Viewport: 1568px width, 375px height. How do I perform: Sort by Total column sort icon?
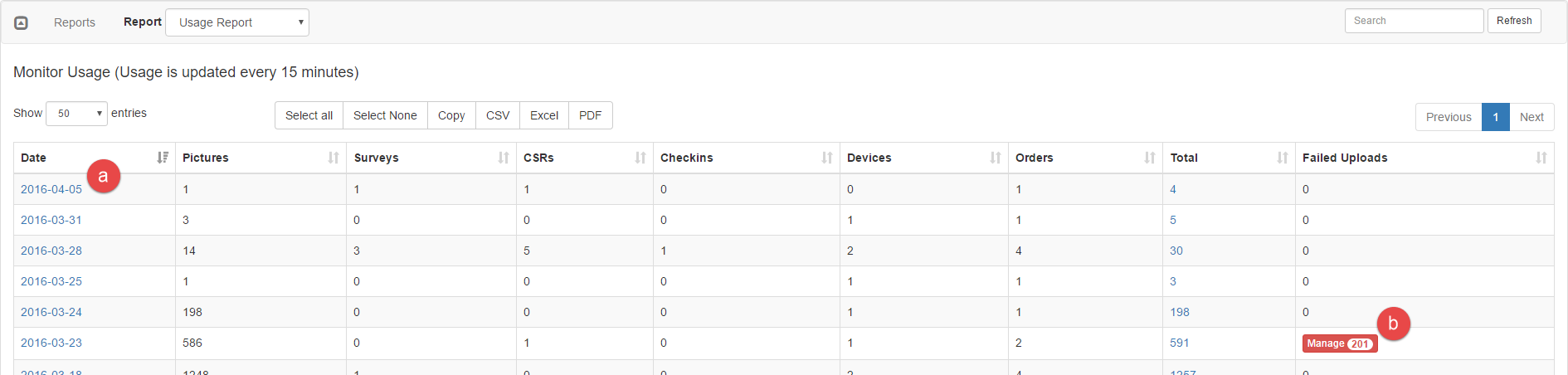(1283, 158)
